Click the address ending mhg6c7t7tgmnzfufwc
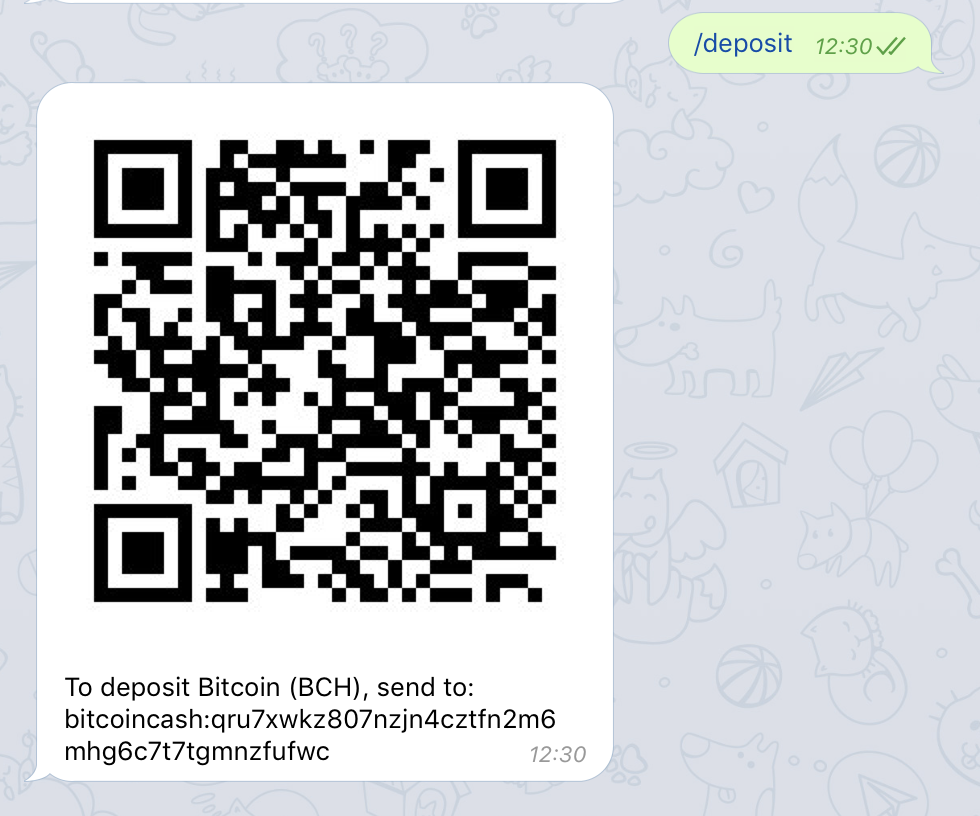This screenshot has width=980, height=816. point(197,752)
